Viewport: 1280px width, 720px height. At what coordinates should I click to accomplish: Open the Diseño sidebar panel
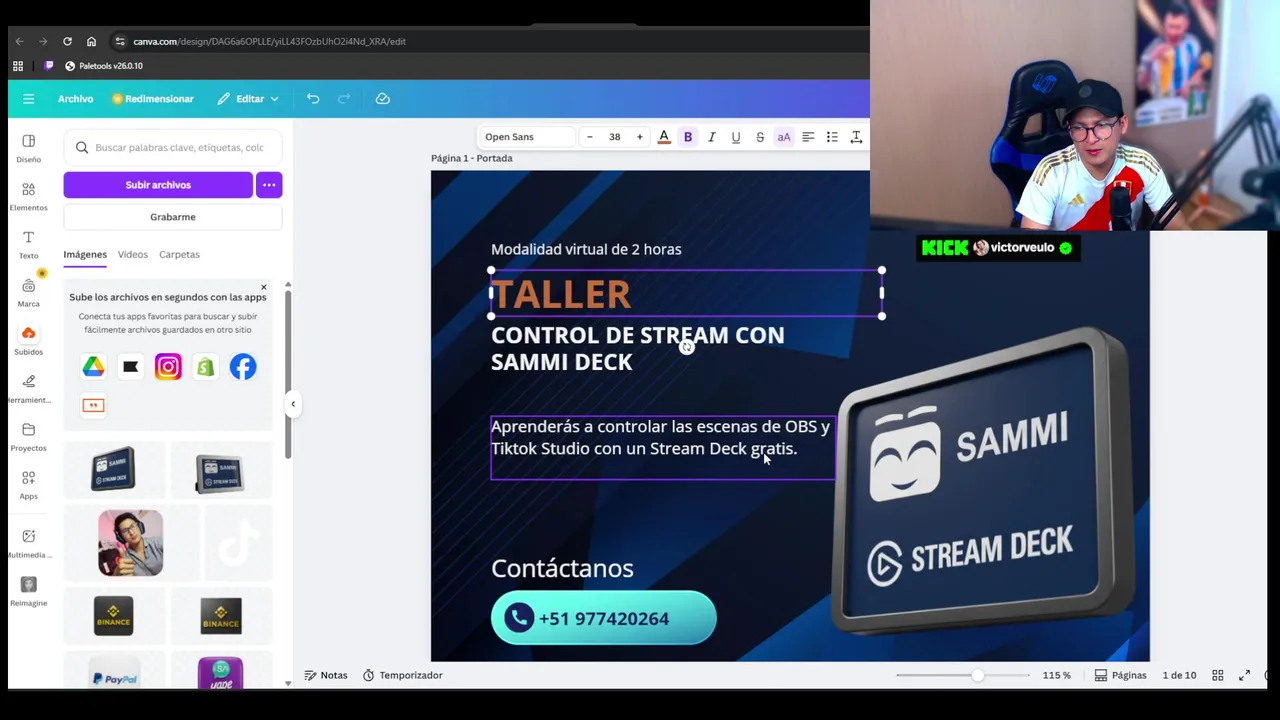pyautogui.click(x=28, y=148)
